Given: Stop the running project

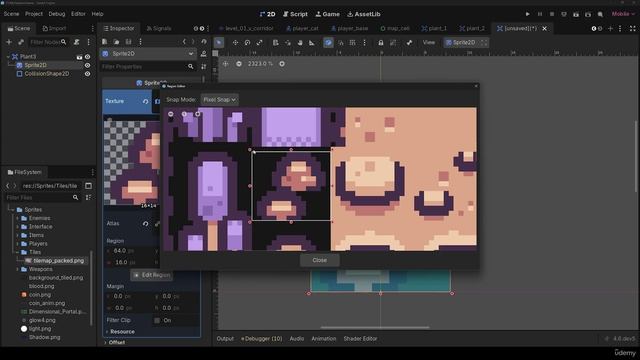Looking at the screenshot, I should (x=552, y=14).
